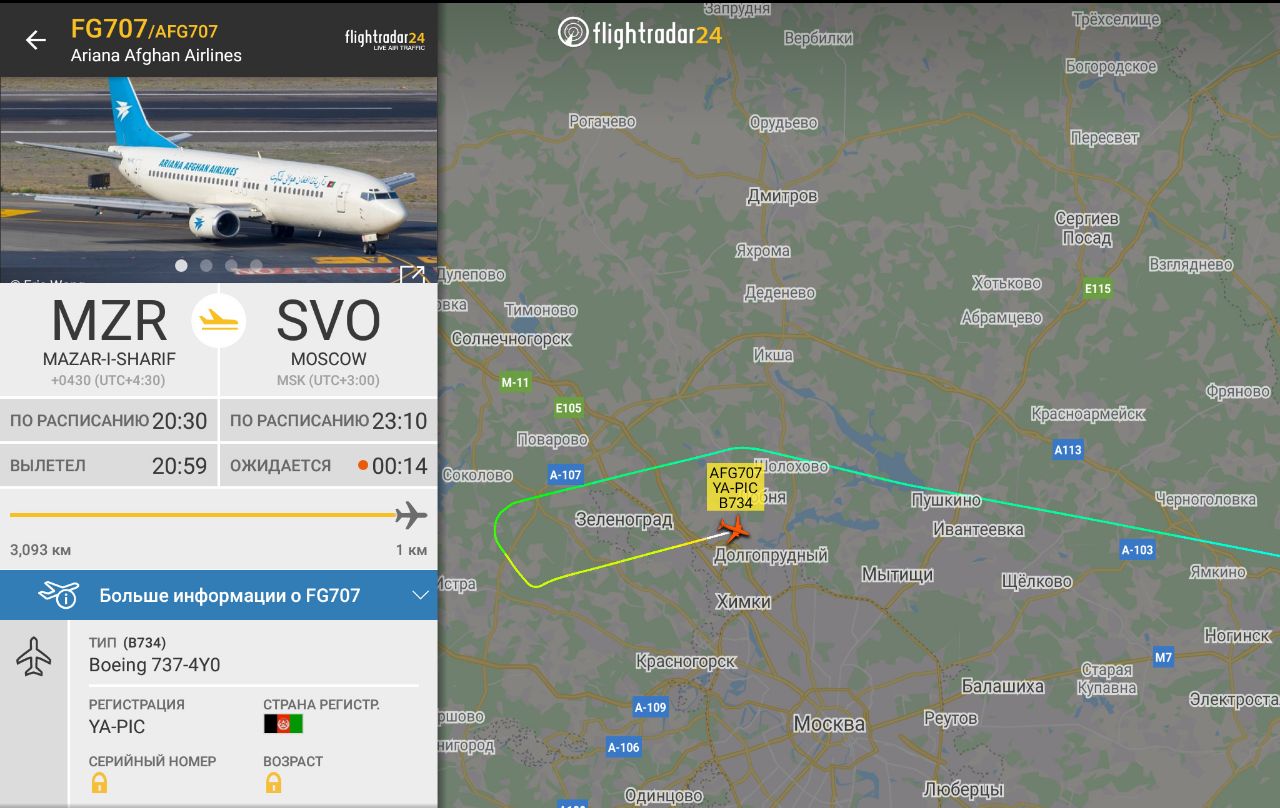Select the second photo carousel dot
1280x808 pixels.
point(206,265)
